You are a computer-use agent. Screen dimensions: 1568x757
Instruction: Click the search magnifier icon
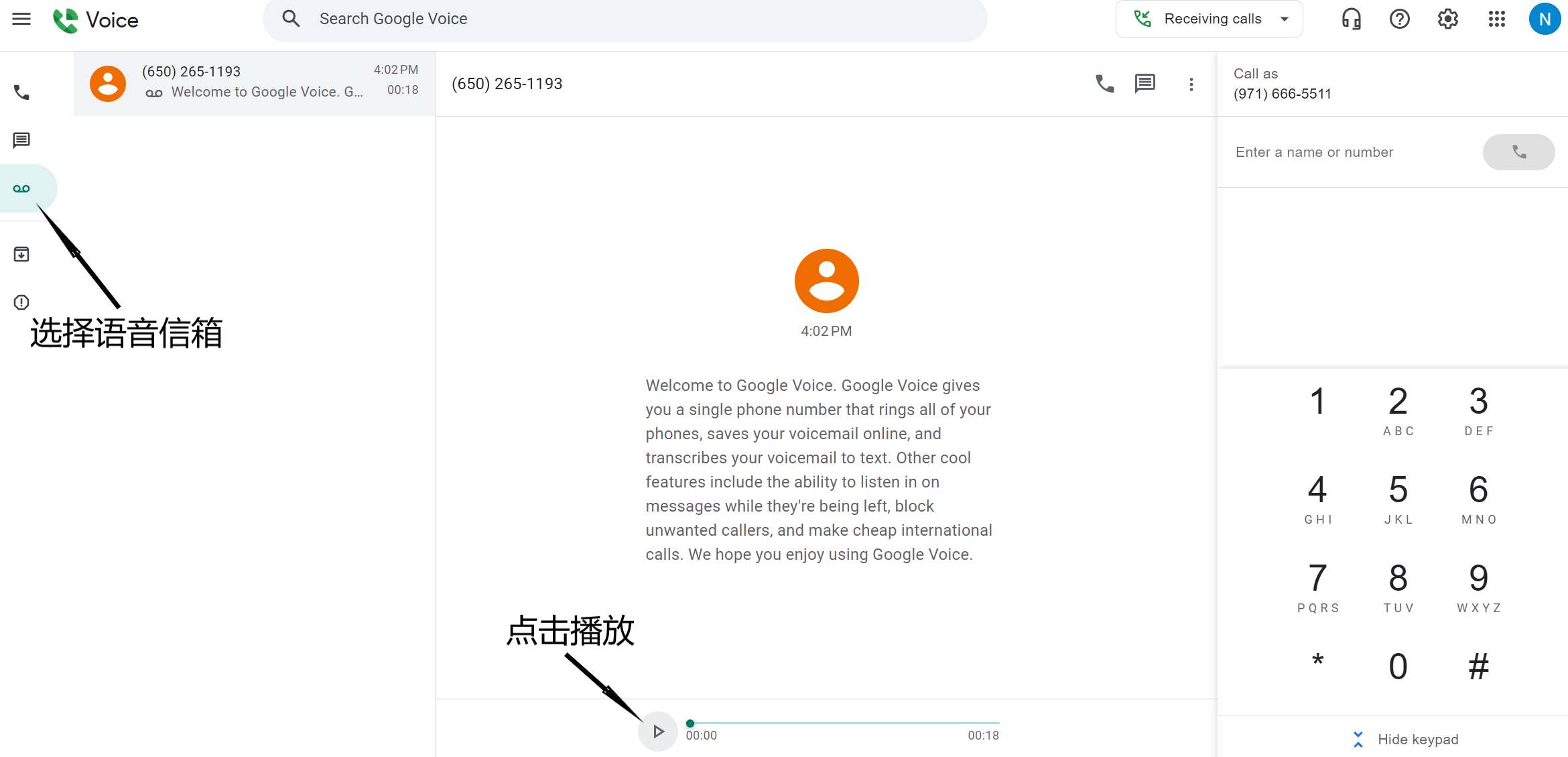point(291,19)
